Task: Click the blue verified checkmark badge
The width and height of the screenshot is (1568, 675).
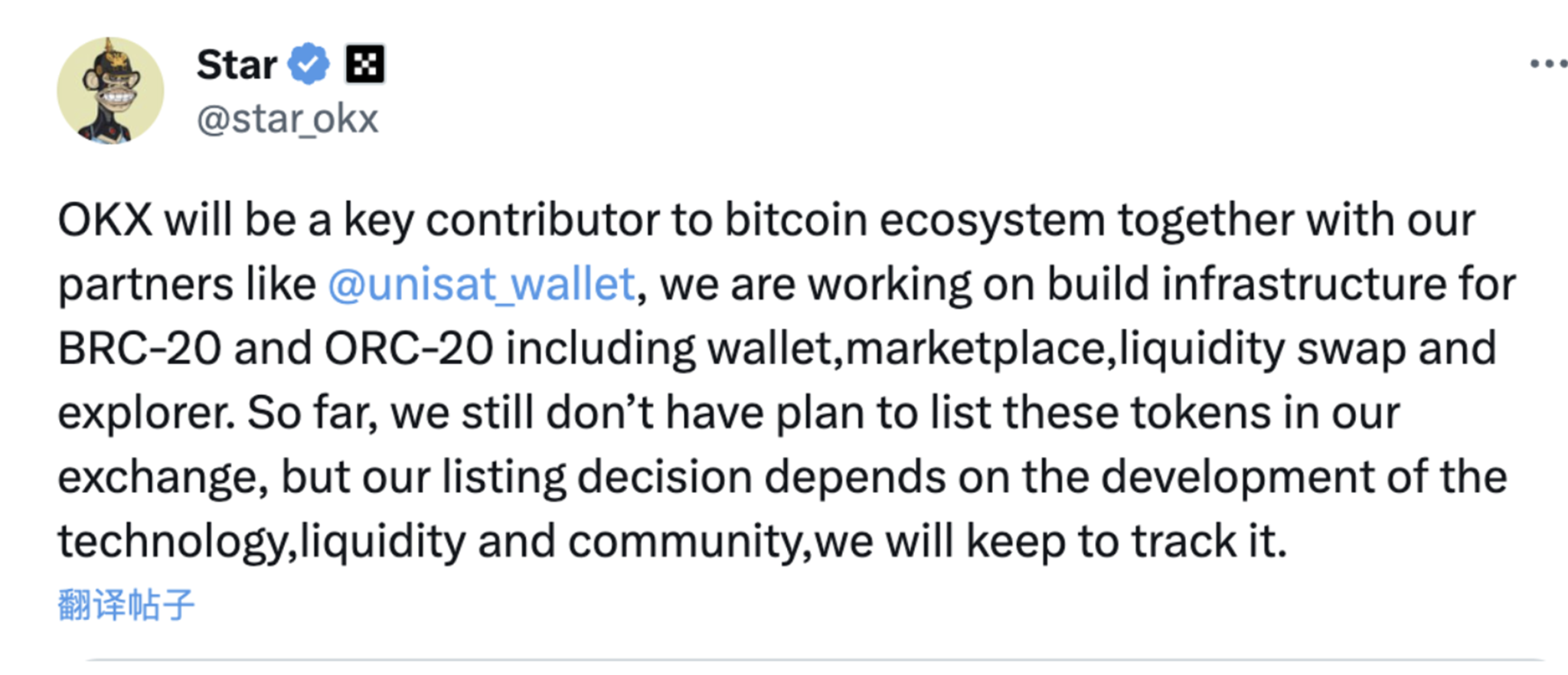Action: point(309,64)
